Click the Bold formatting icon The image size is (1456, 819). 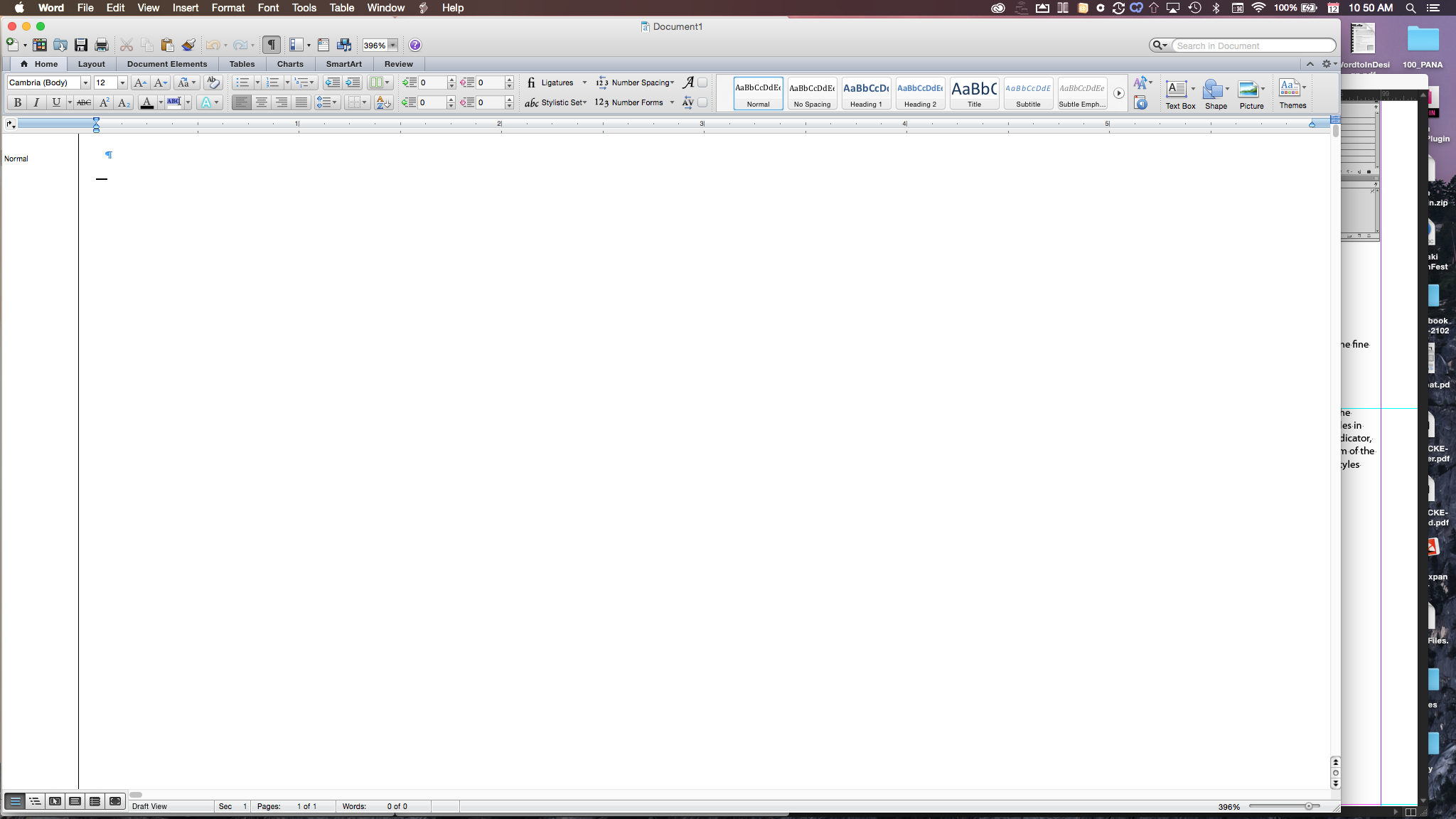click(x=16, y=103)
